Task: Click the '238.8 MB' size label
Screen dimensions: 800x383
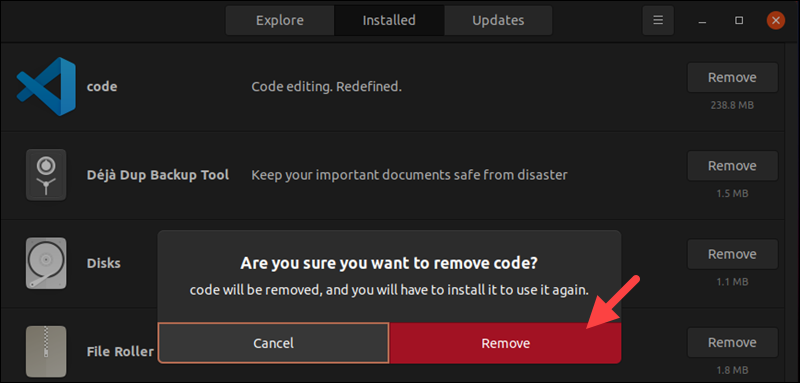Action: click(732, 106)
